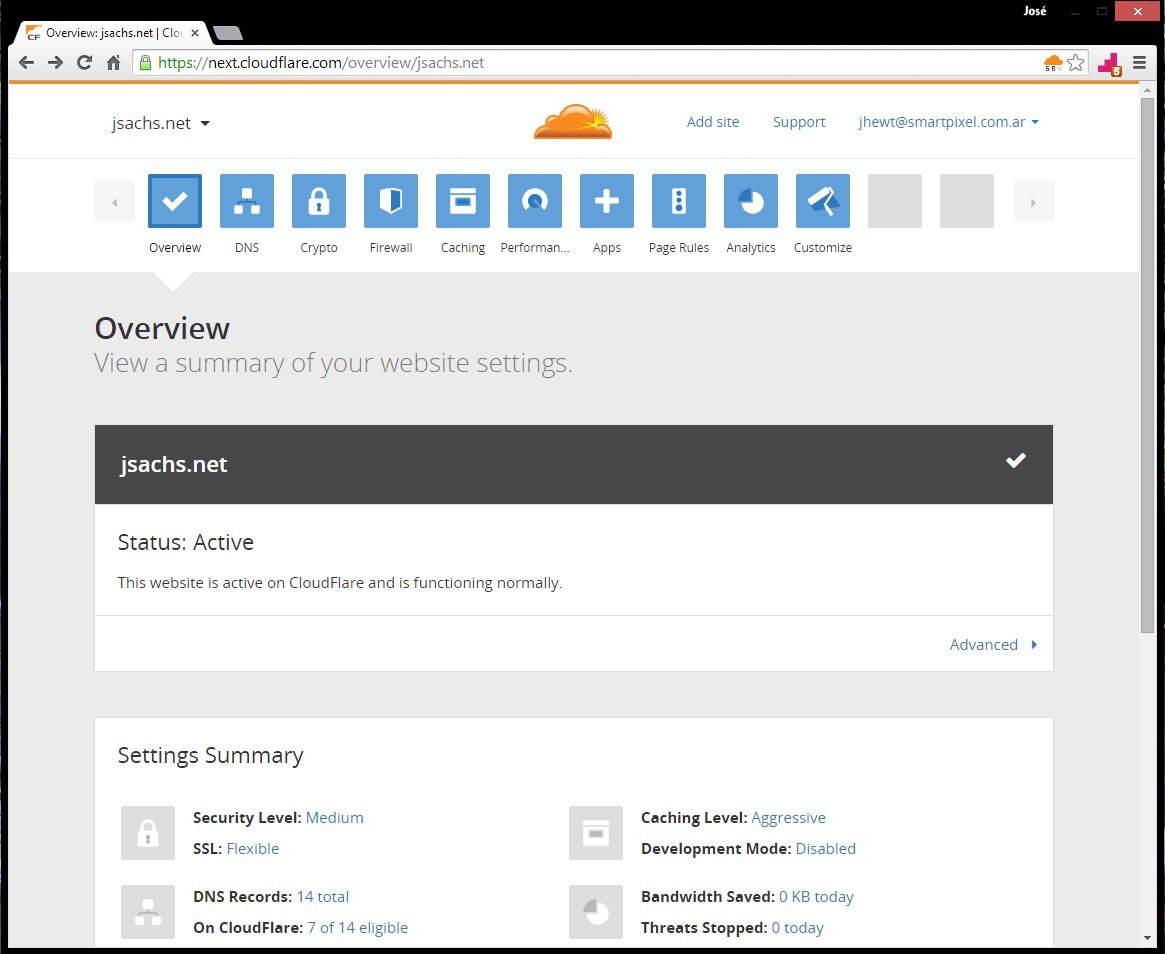Open the Firewall shield icon
This screenshot has width=1165, height=954.
coord(391,201)
